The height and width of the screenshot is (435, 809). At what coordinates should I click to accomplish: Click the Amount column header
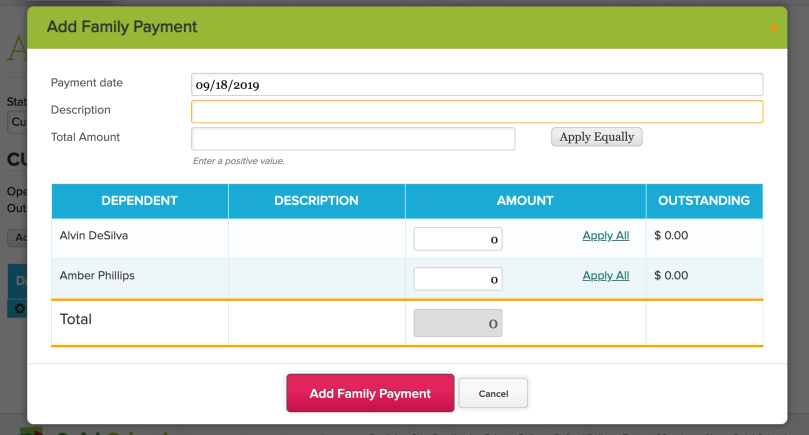[x=525, y=201]
